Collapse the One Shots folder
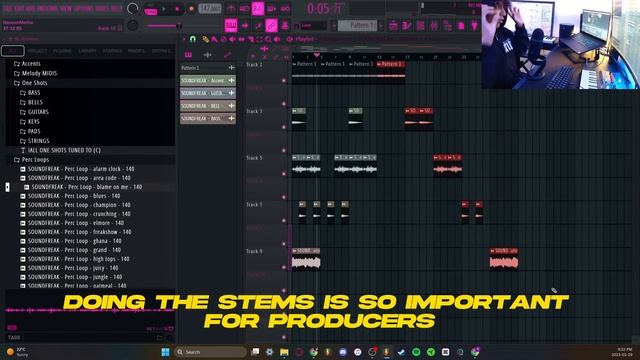The height and width of the screenshot is (360, 640). (31, 83)
